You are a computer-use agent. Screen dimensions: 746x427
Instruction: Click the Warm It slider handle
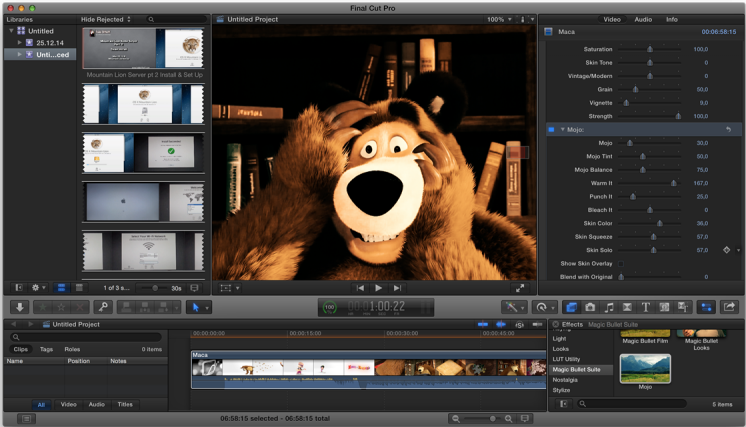click(674, 183)
